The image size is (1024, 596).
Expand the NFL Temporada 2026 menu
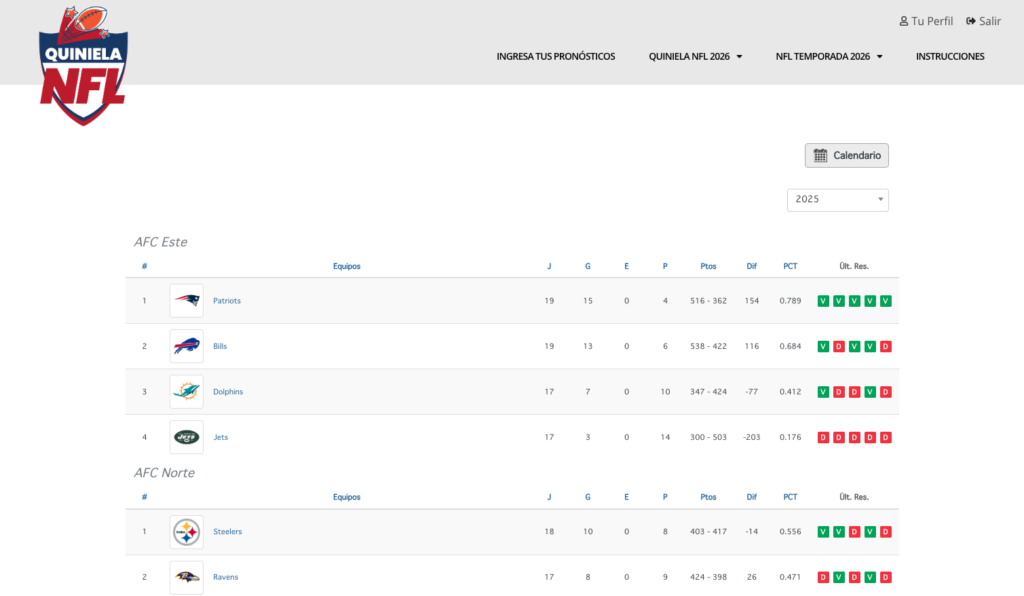point(829,57)
